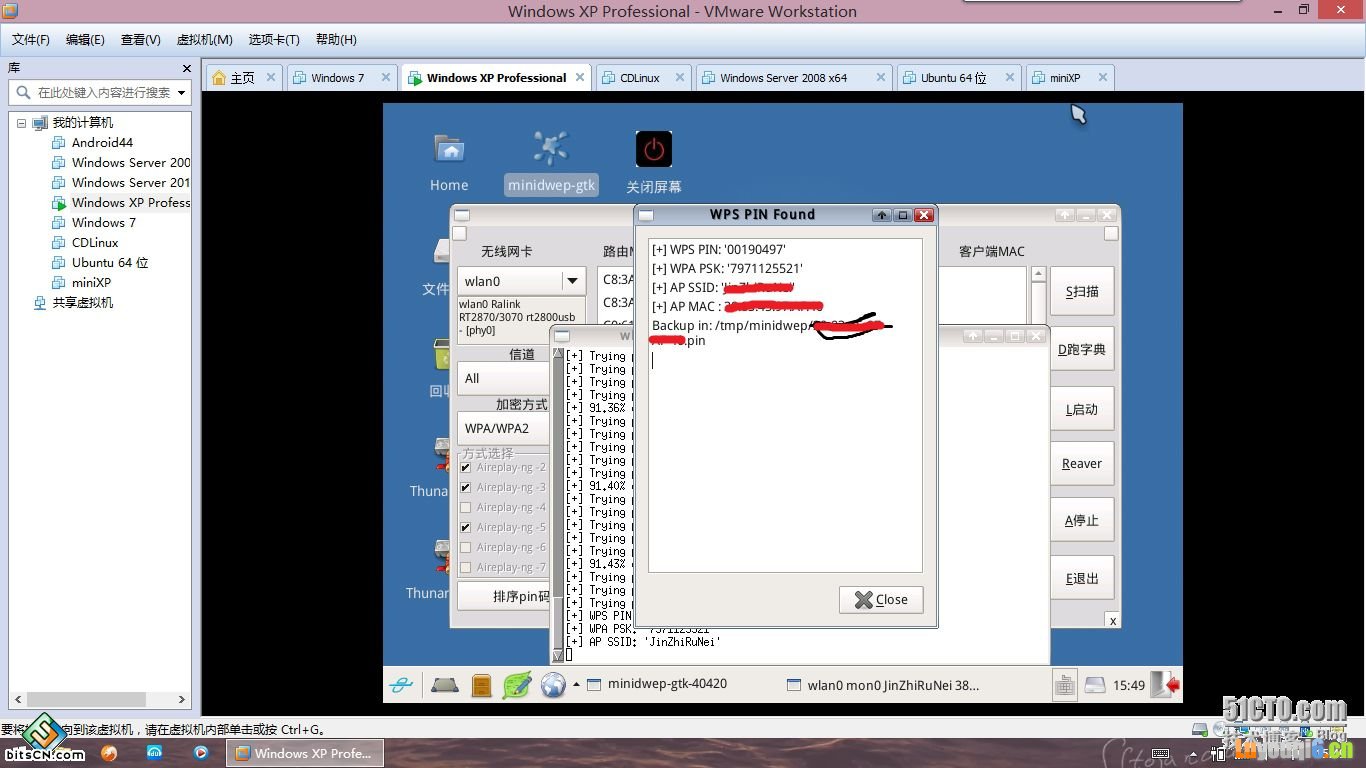Image resolution: width=1366 pixels, height=768 pixels.
Task: Select miniXP in the library tree
Action: pyautogui.click(x=91, y=283)
